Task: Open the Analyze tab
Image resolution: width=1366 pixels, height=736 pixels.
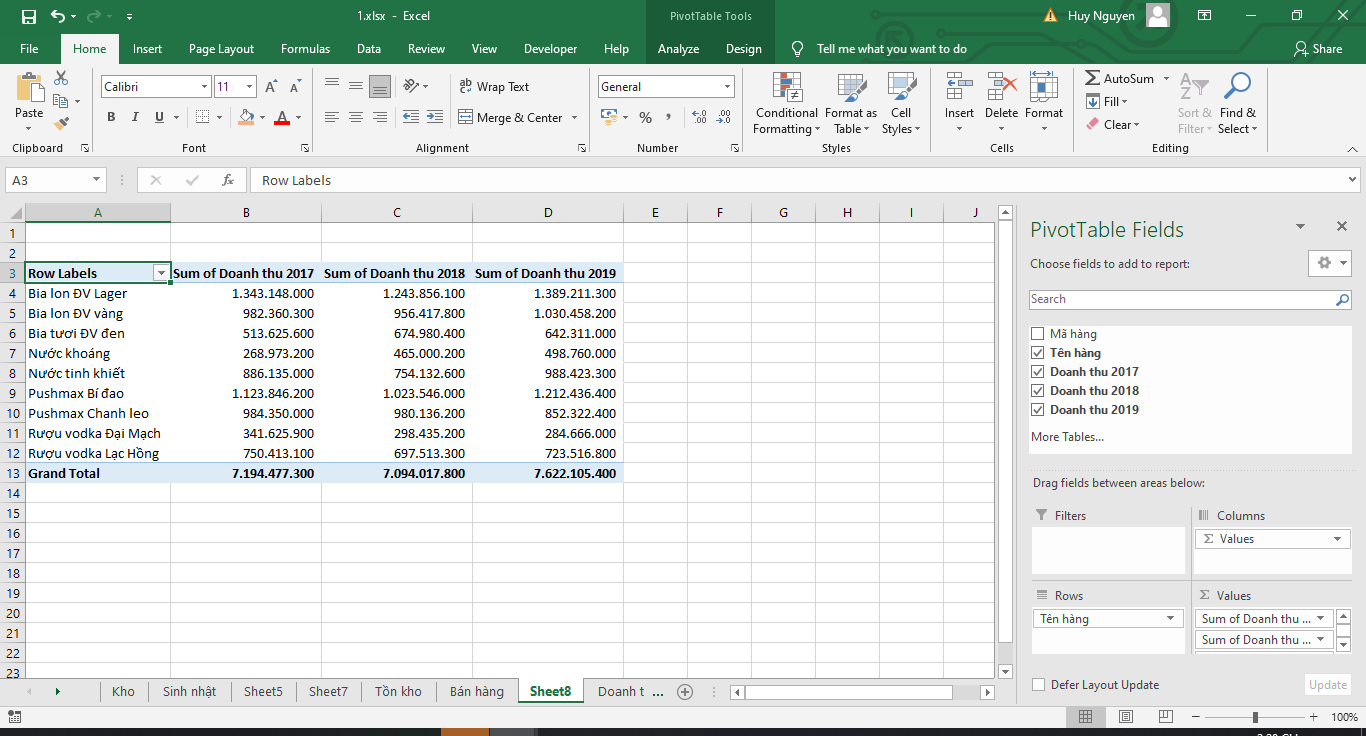Action: pos(678,49)
